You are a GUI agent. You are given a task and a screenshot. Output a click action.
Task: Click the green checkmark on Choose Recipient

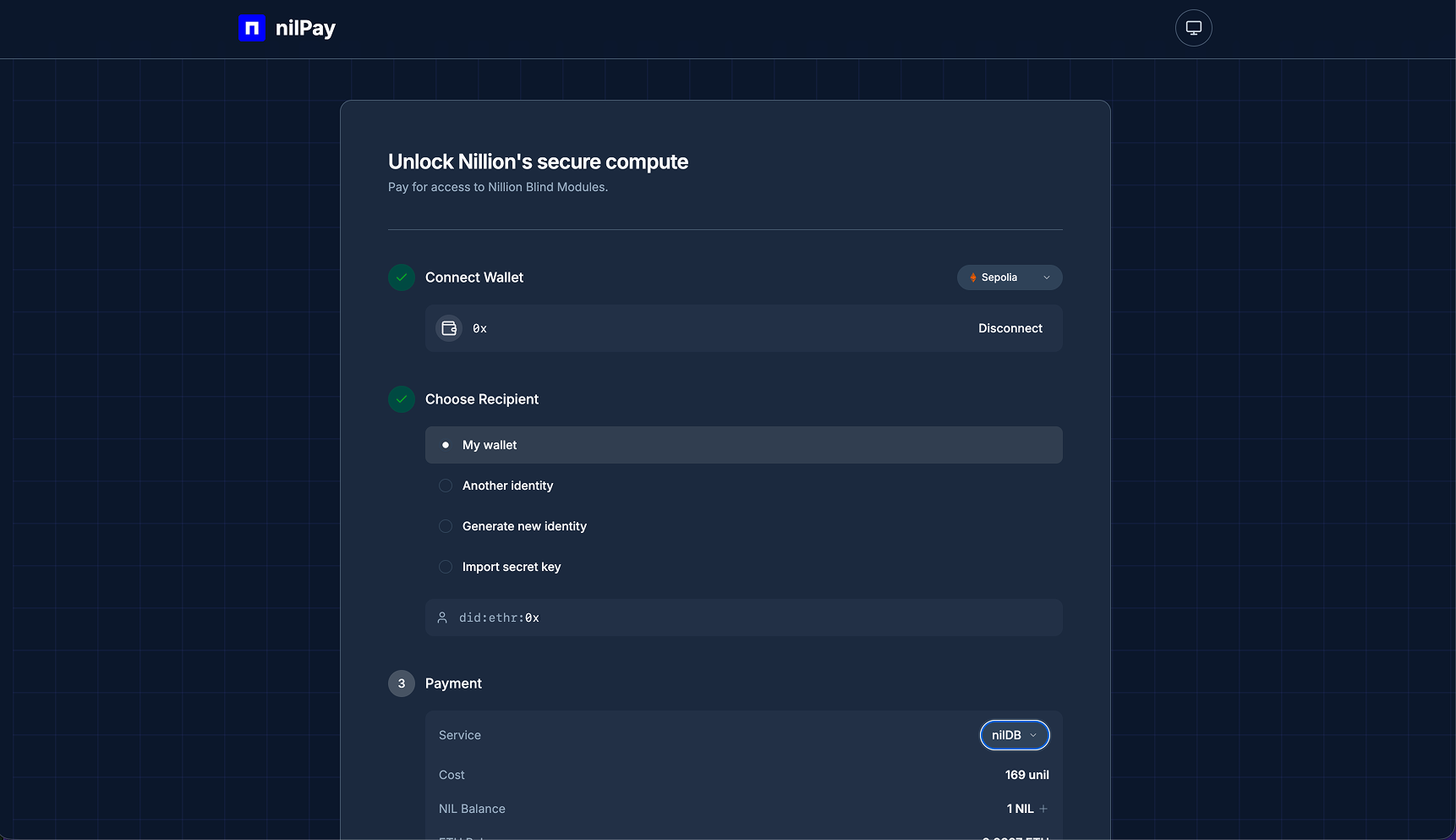[x=401, y=398]
